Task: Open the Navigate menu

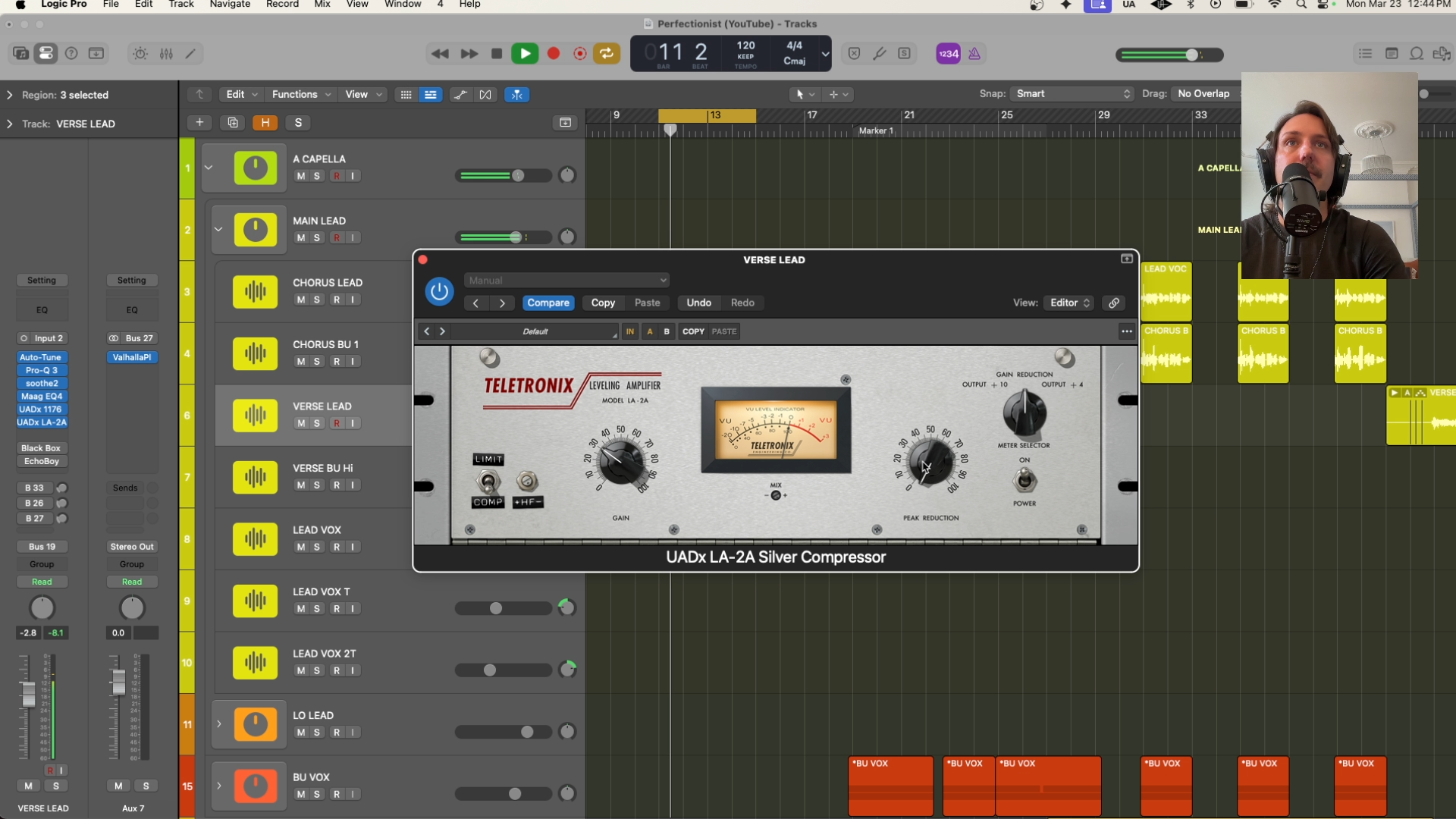Action: pos(230,5)
